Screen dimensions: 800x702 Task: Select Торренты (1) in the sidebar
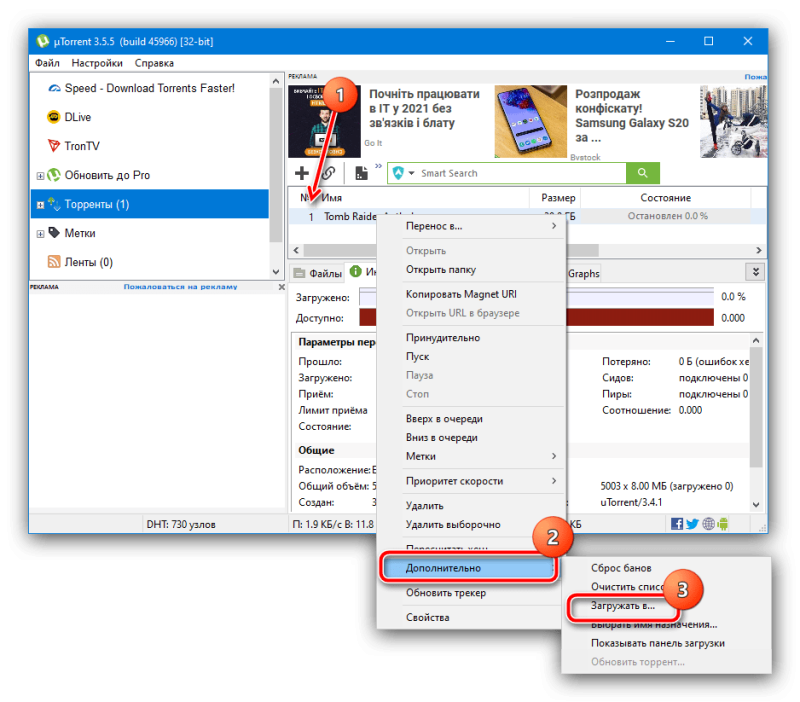click(x=149, y=204)
